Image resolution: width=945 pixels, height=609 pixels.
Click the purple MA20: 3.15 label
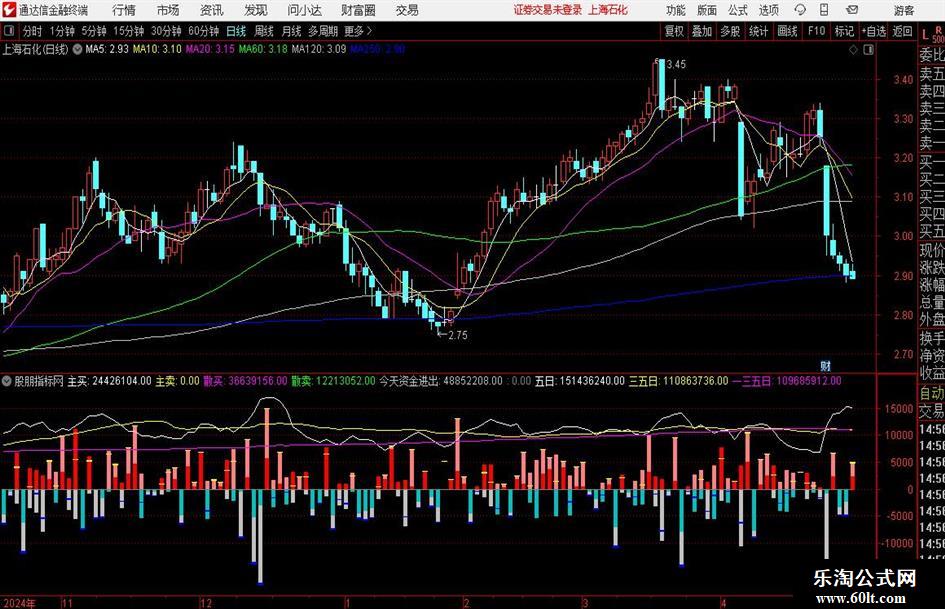coord(209,49)
